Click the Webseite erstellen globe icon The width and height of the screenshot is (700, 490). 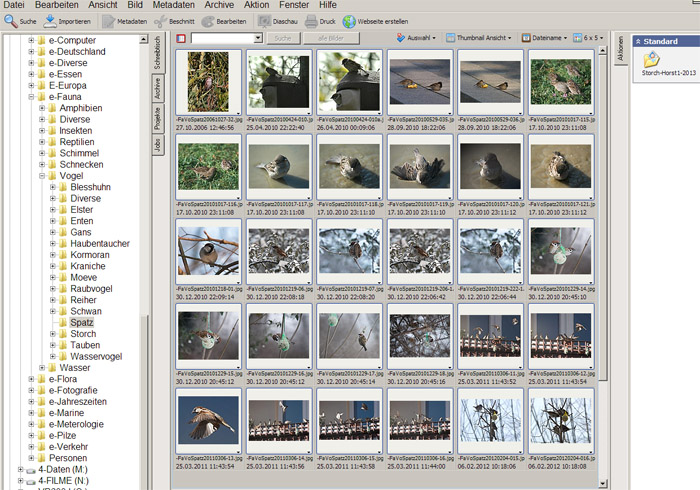tap(349, 21)
